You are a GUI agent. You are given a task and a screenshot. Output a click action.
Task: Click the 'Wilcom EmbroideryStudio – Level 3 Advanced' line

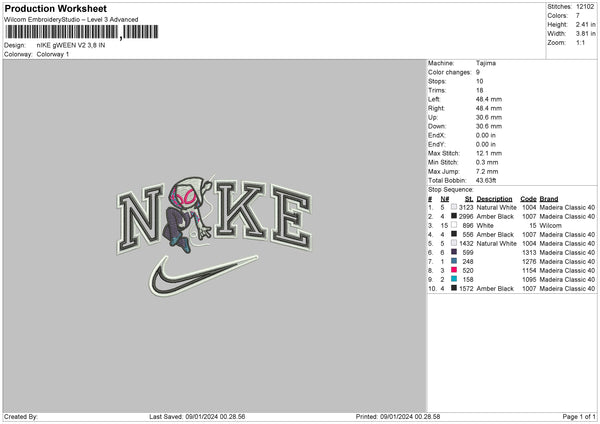pos(71,20)
